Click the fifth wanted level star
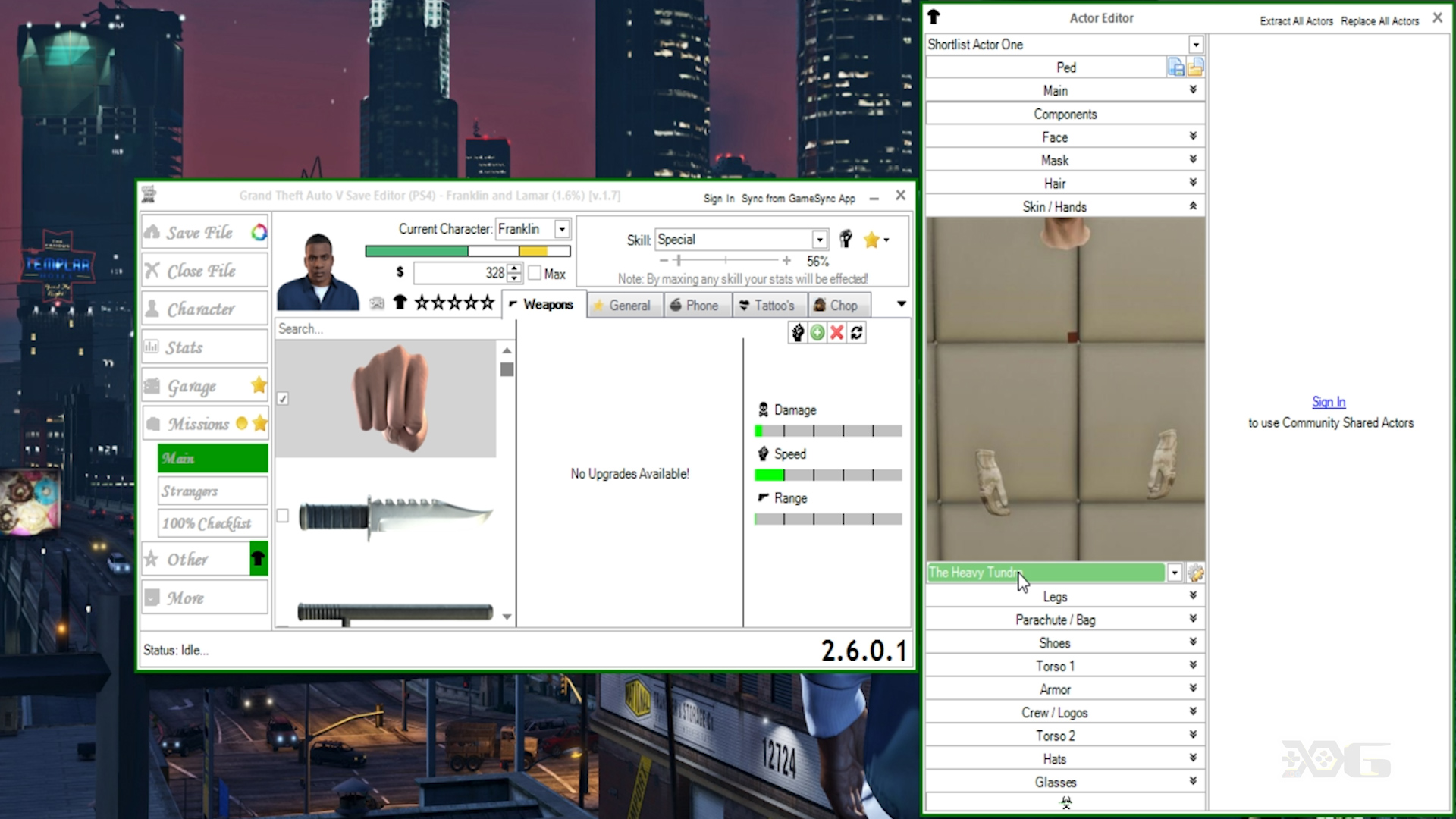This screenshot has height=819, width=1456. coord(486,303)
